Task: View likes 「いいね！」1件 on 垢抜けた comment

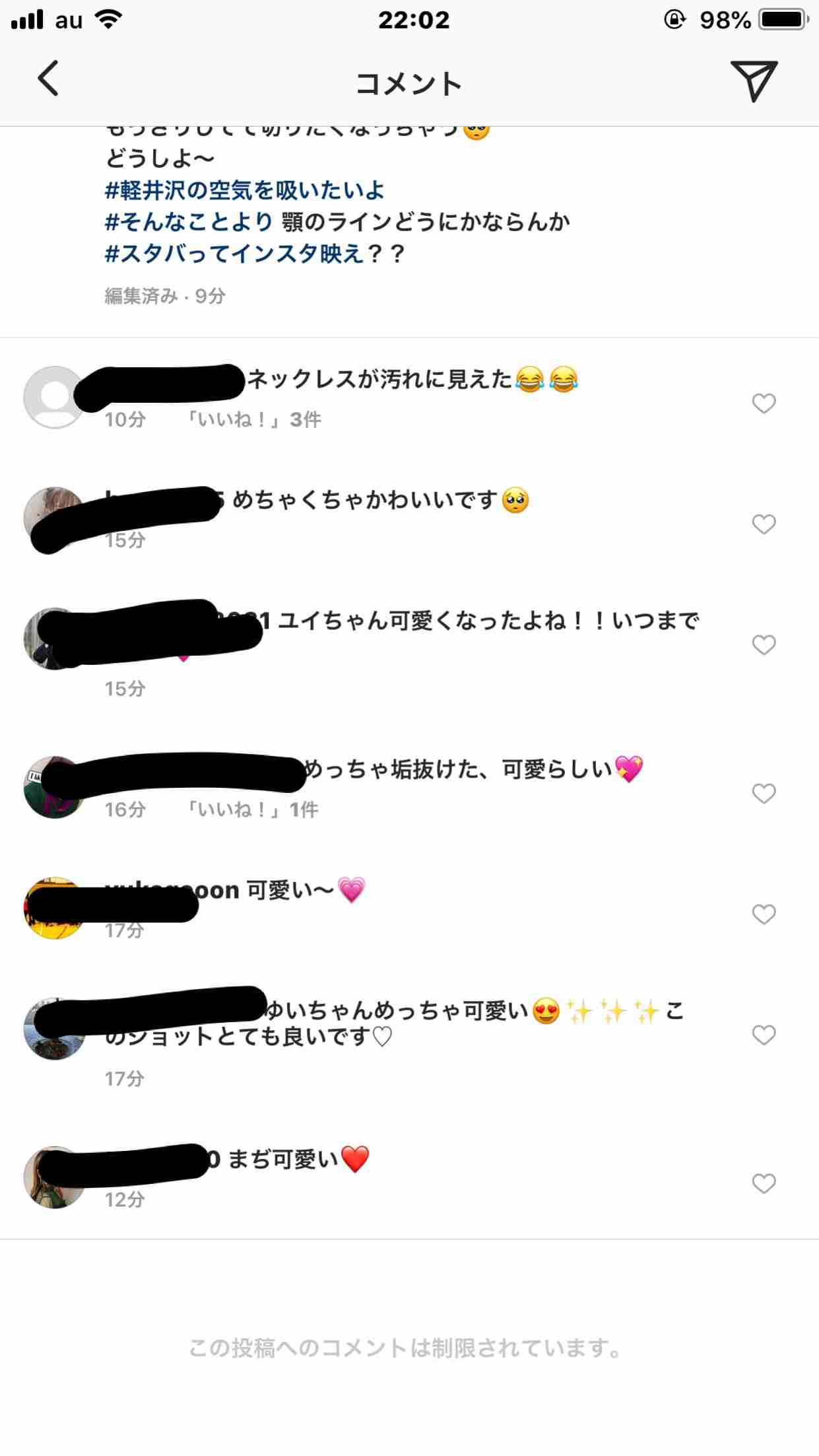Action: coord(251,810)
